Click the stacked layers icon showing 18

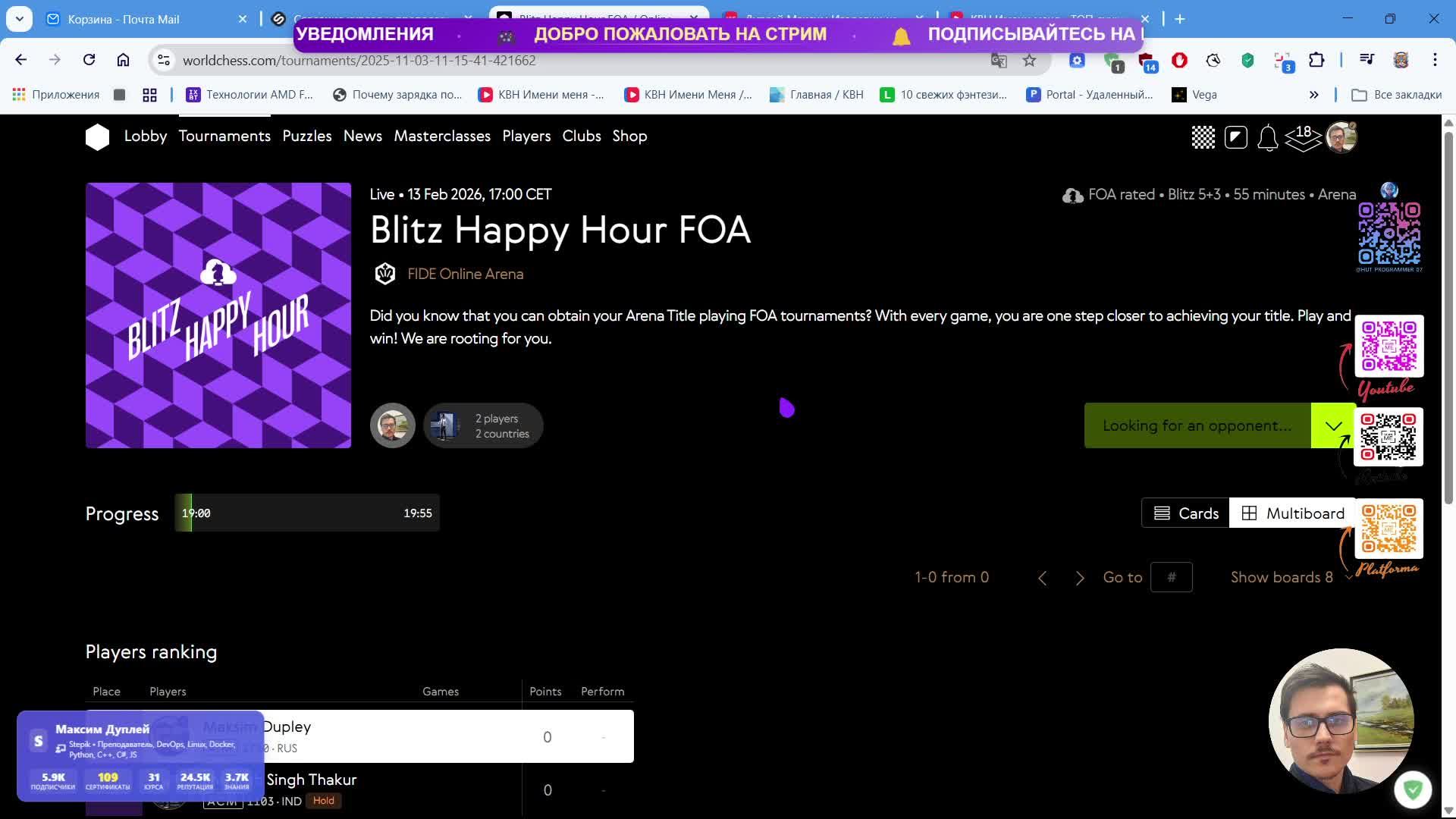(x=1303, y=138)
